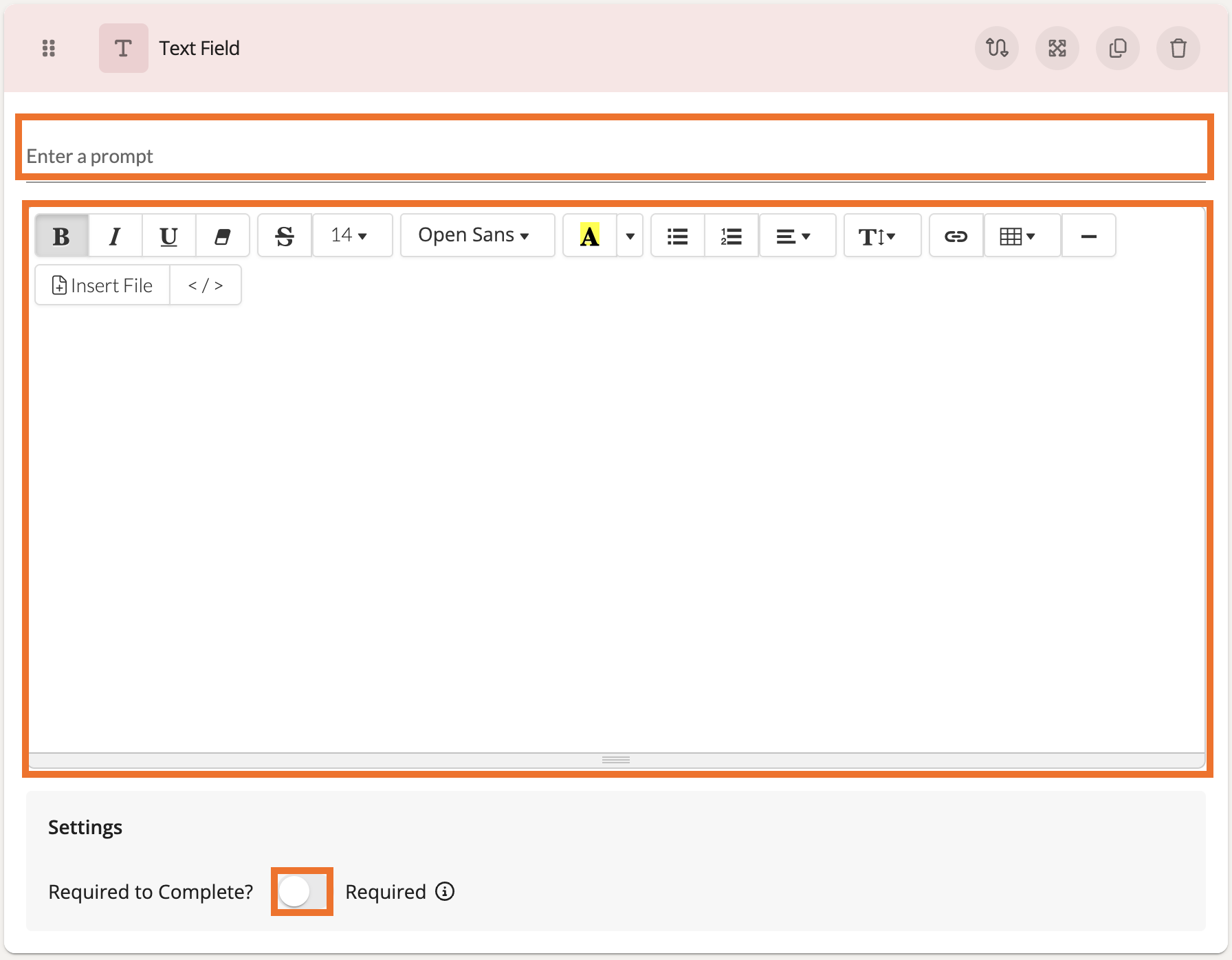Apply strikethrough to text
1232x960 pixels.
point(285,236)
